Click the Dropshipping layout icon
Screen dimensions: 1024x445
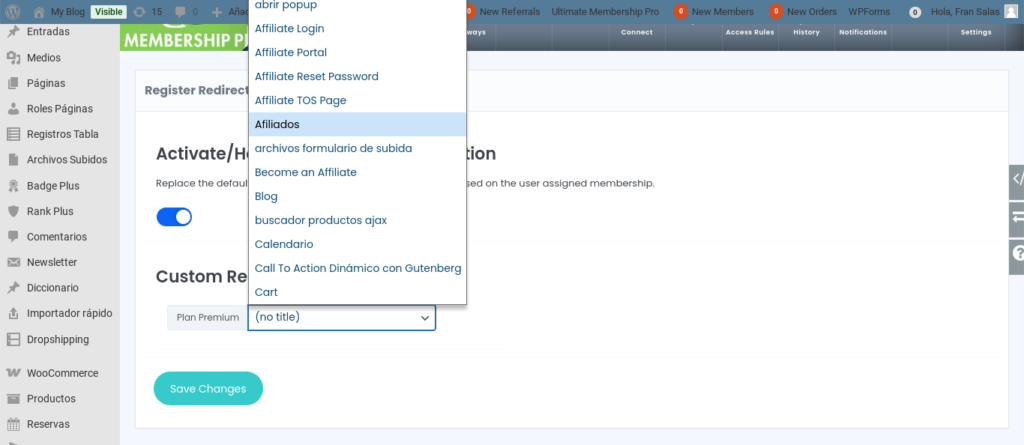pyautogui.click(x=13, y=339)
